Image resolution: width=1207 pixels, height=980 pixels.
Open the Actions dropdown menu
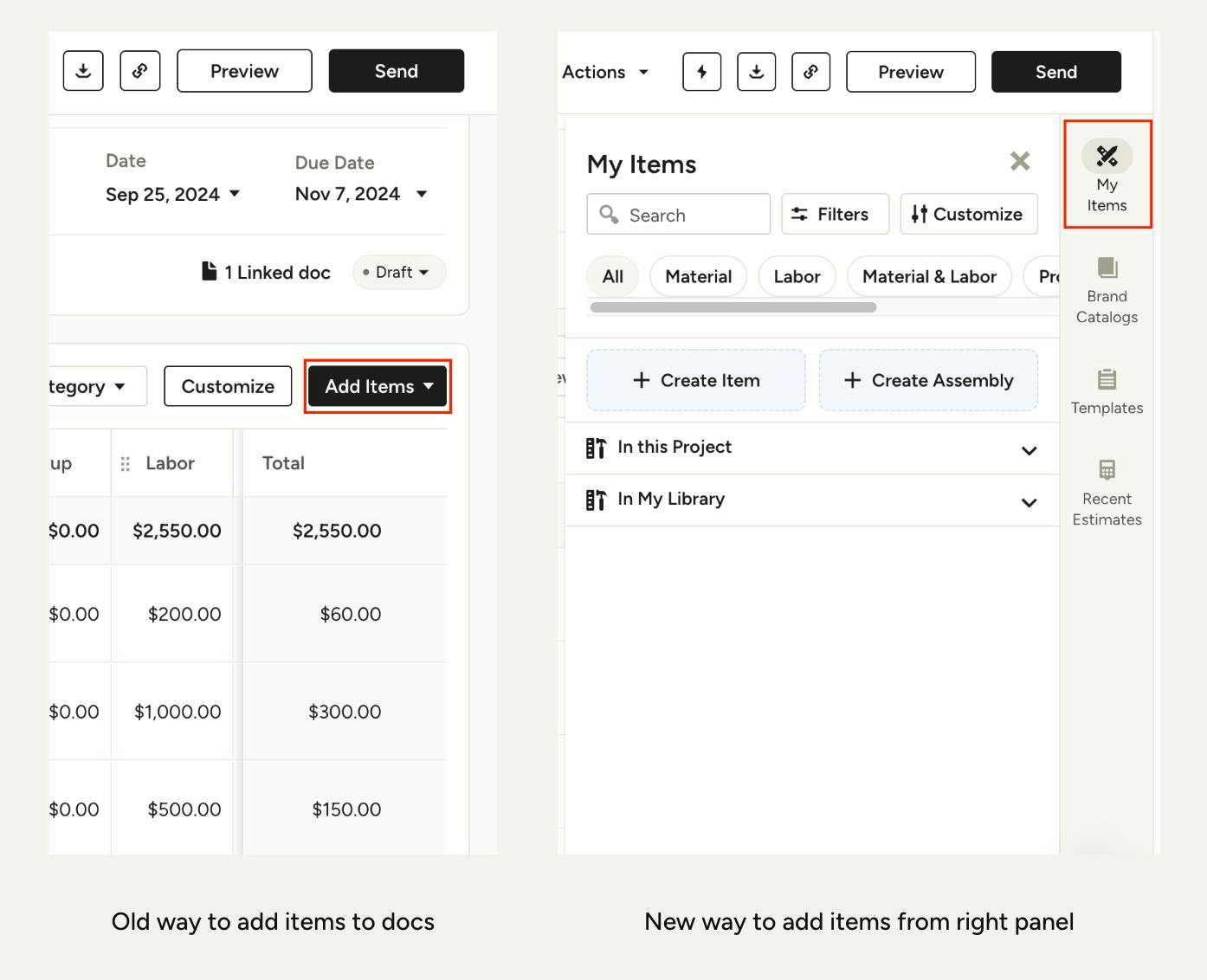pos(605,72)
